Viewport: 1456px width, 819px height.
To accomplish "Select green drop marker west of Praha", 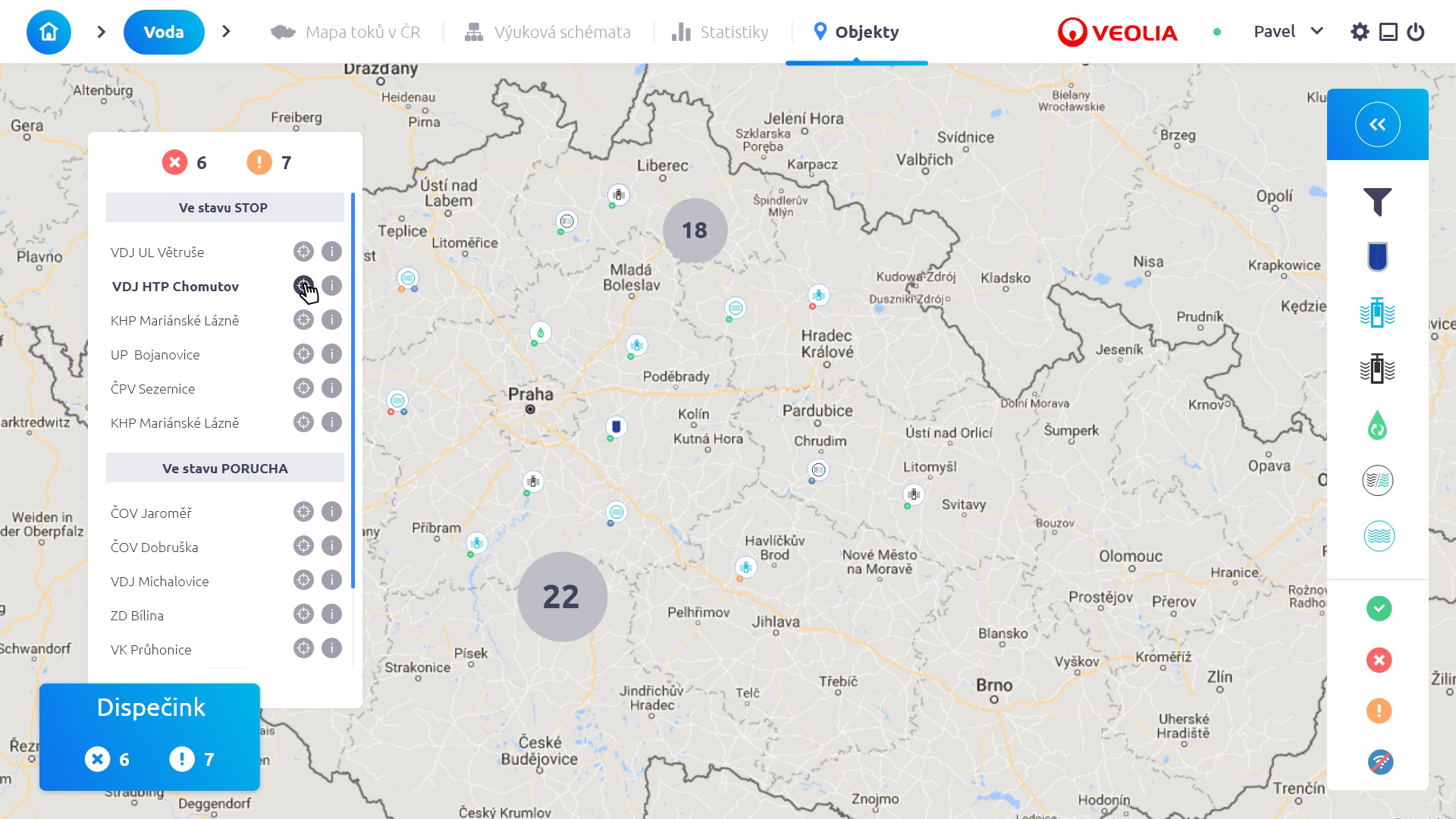I will pos(540,332).
